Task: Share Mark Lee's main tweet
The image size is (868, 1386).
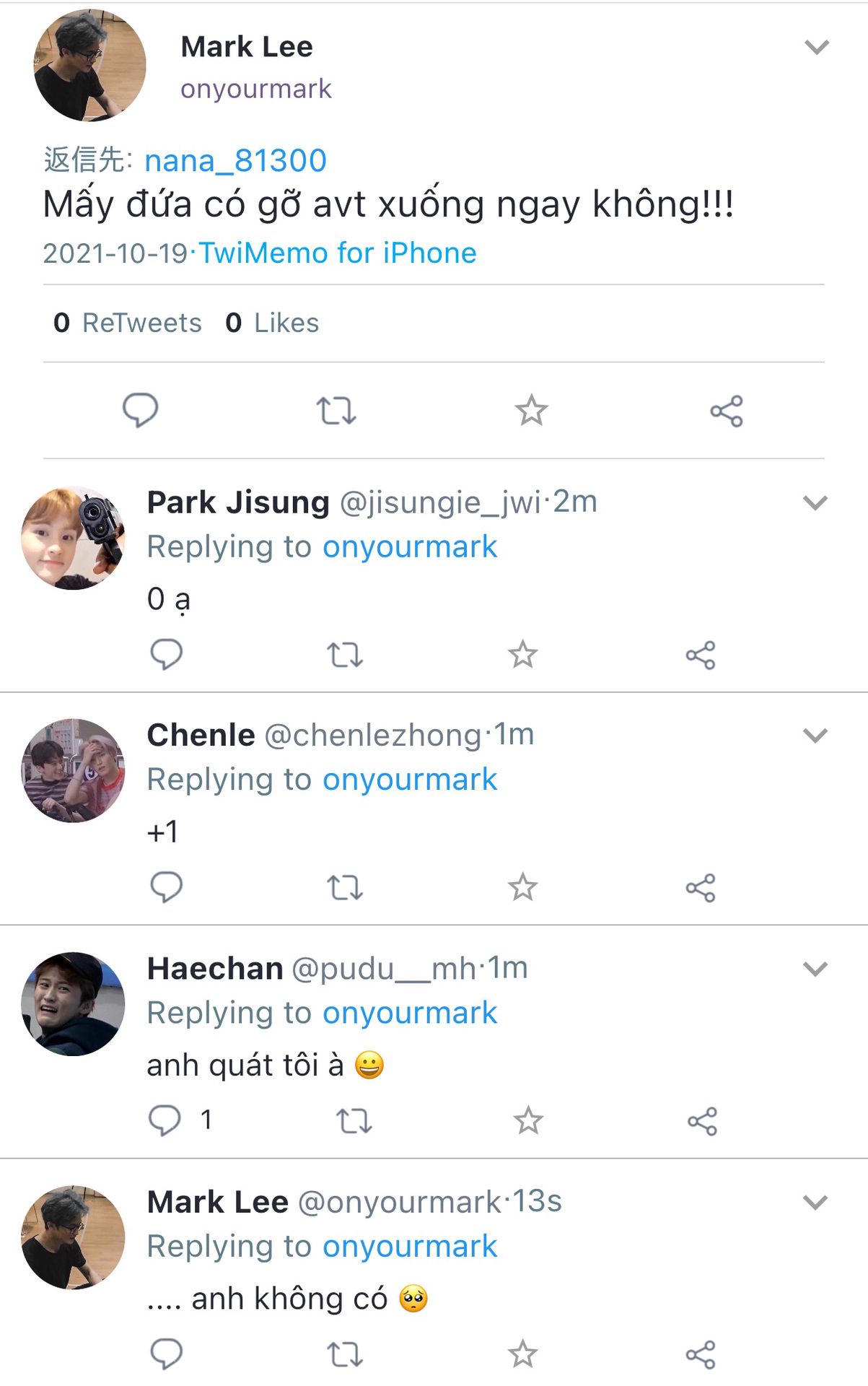Action: [726, 411]
